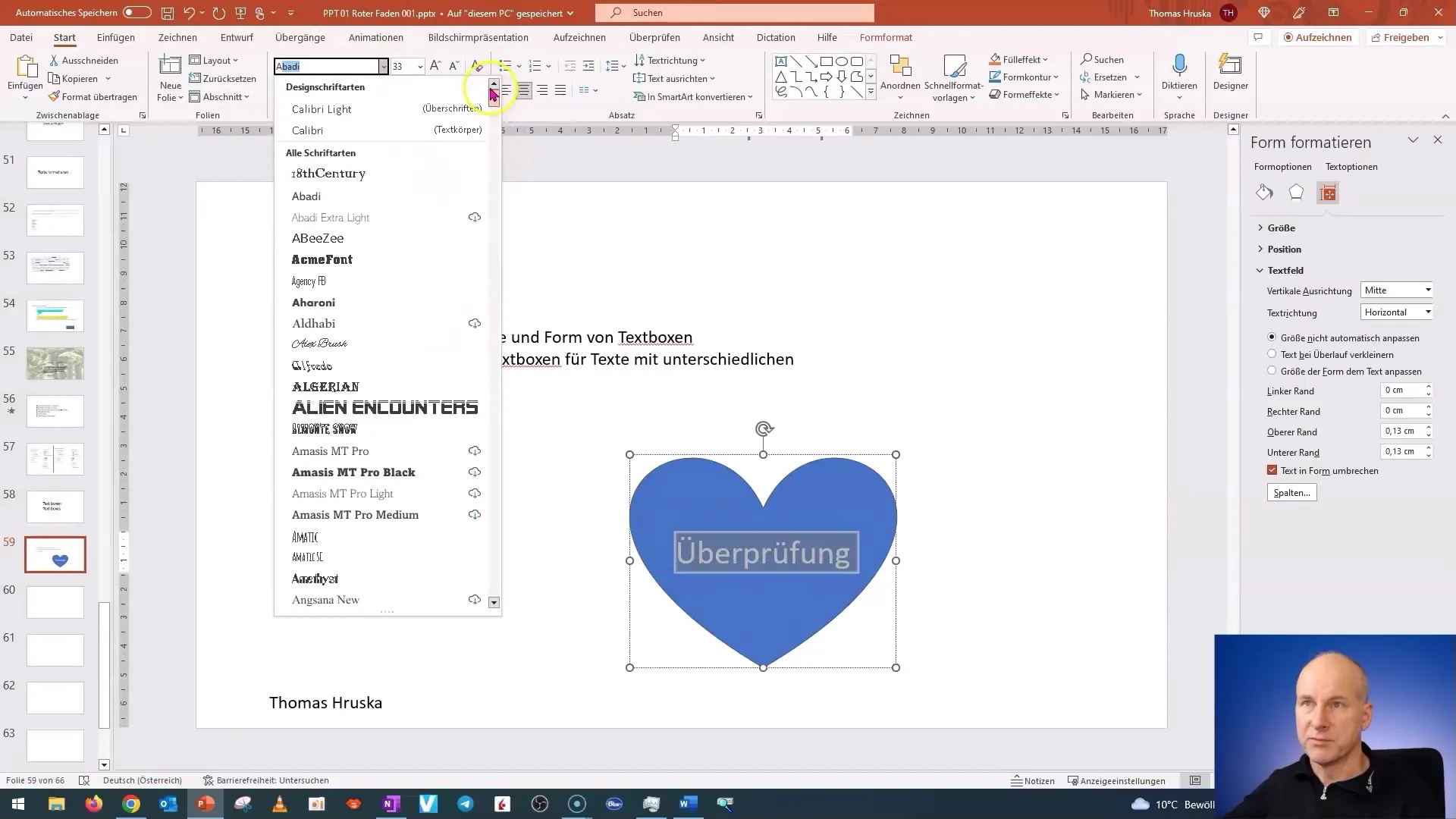Expand the Größe section in Format panel
This screenshot has width=1456, height=819.
(x=1281, y=227)
